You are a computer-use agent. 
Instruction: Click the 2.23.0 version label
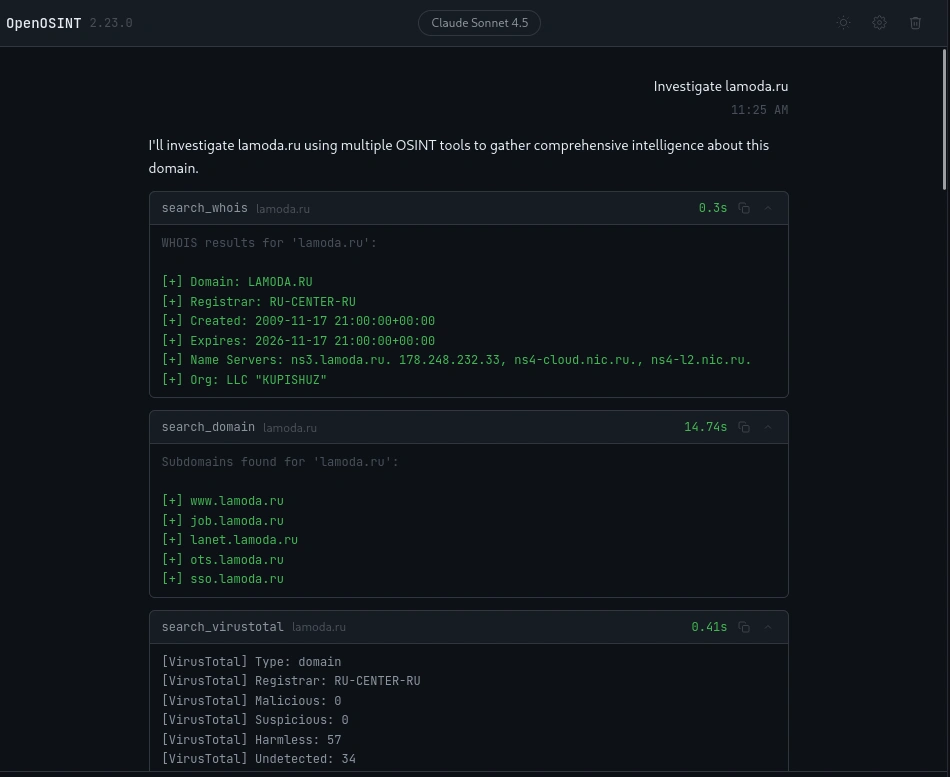click(111, 23)
